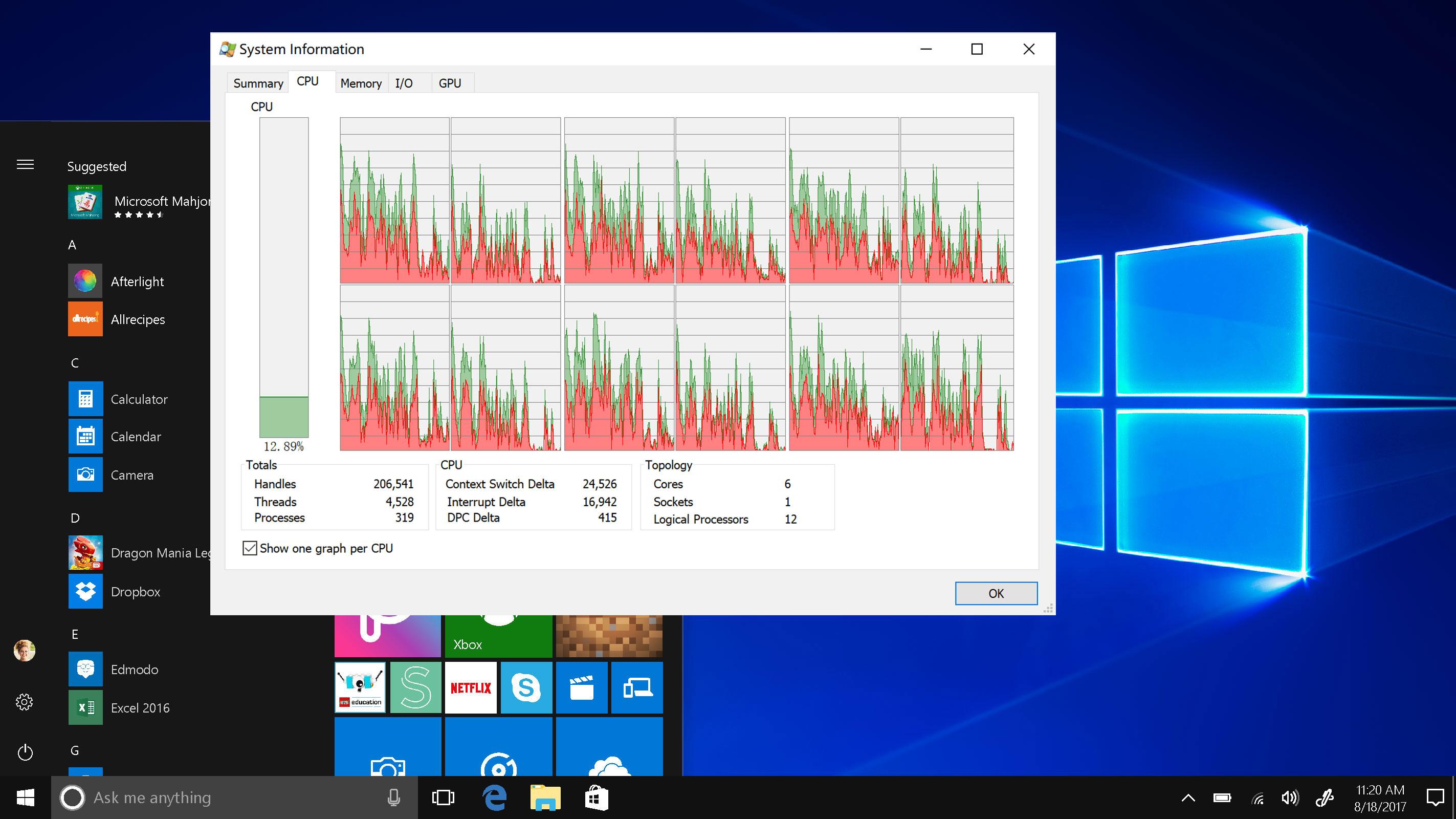Screen dimensions: 1456x819
Task: Launch Dropbox from the app list
Action: click(x=135, y=592)
